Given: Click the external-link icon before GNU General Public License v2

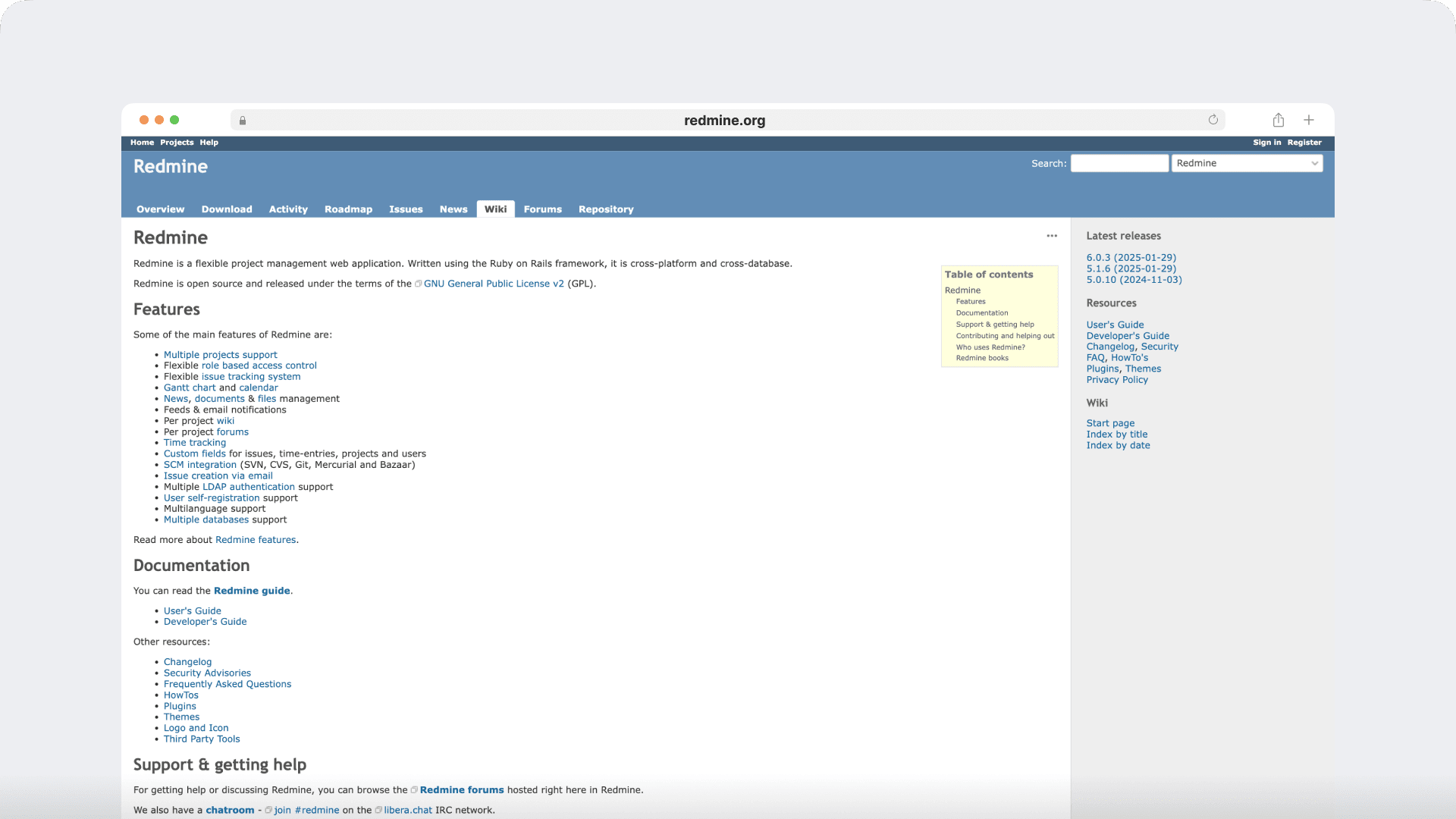Looking at the screenshot, I should tap(419, 283).
